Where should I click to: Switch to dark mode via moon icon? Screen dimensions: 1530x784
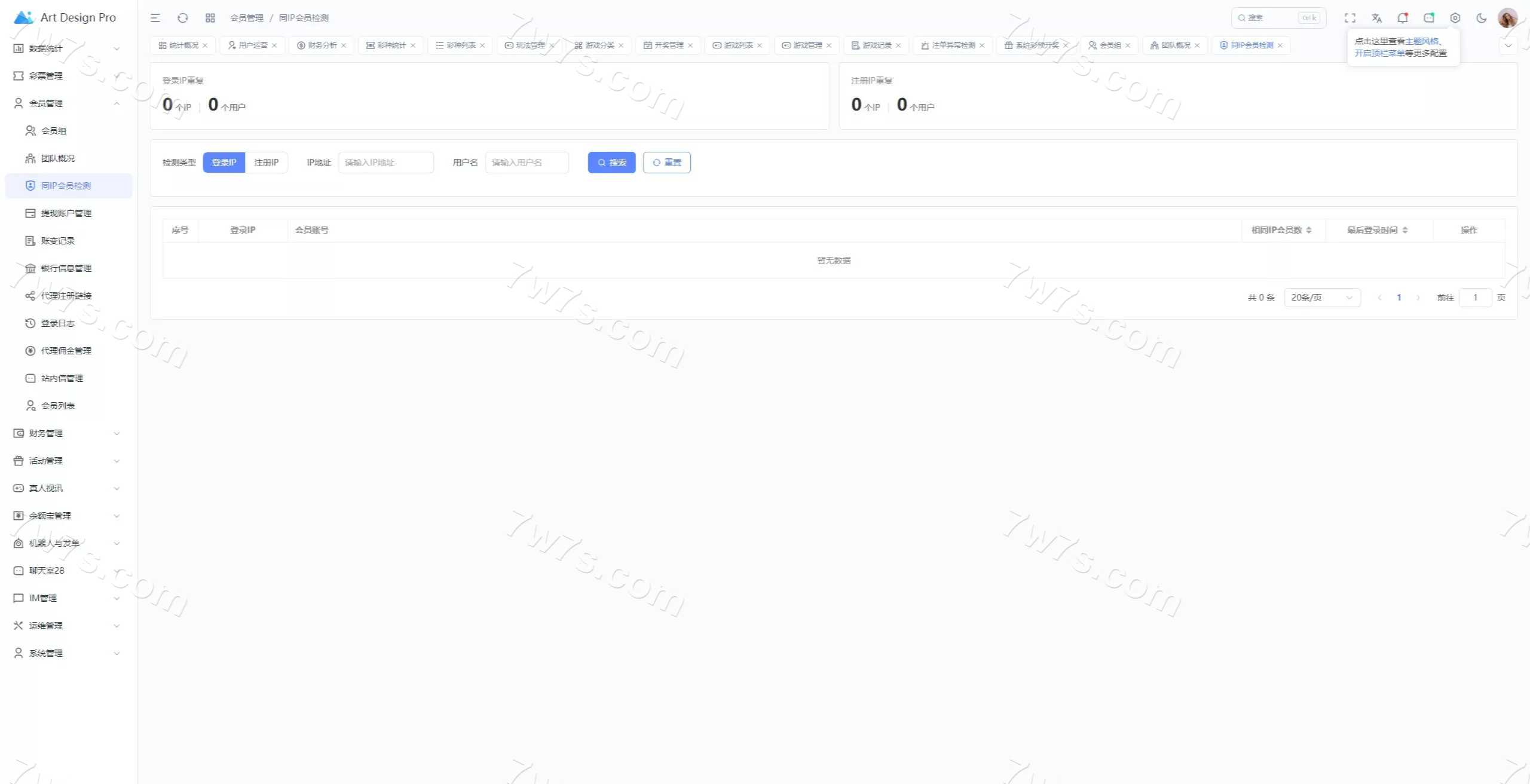coord(1482,18)
